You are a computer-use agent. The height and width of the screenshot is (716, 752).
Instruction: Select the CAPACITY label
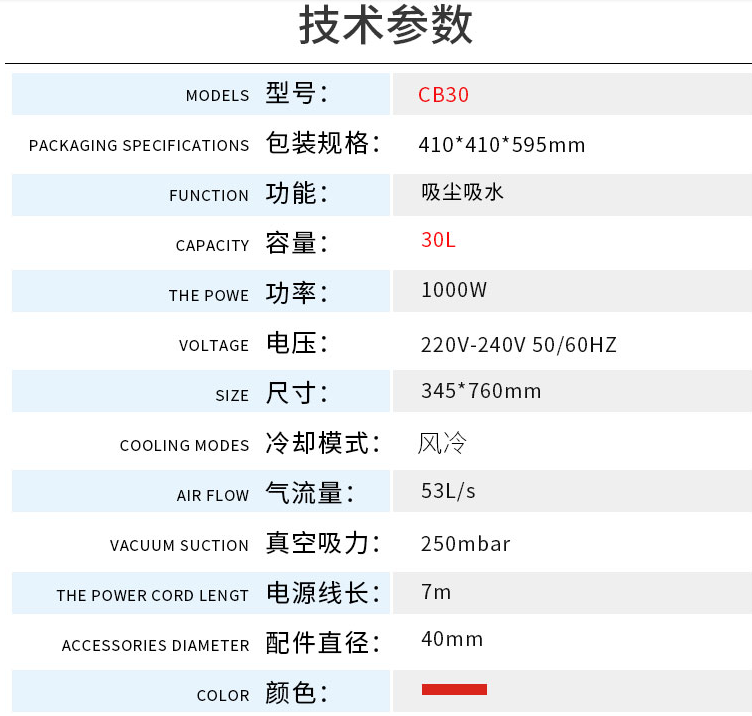click(212, 246)
